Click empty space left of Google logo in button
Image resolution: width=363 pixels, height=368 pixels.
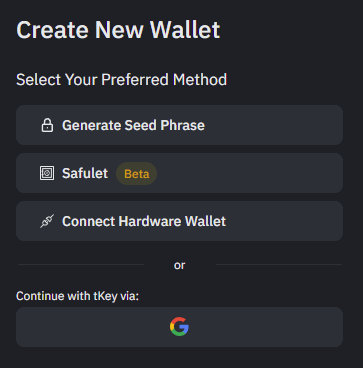[x=93, y=327]
